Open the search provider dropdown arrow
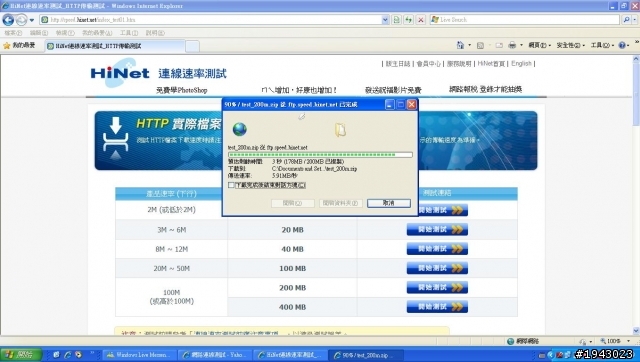Screen dimensions: 640x362 [635, 20]
